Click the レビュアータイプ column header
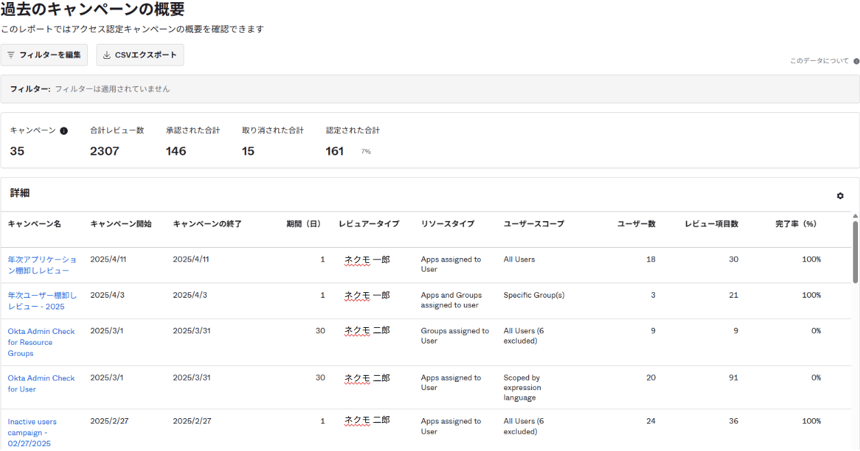This screenshot has height=451, width=860. click(369, 224)
